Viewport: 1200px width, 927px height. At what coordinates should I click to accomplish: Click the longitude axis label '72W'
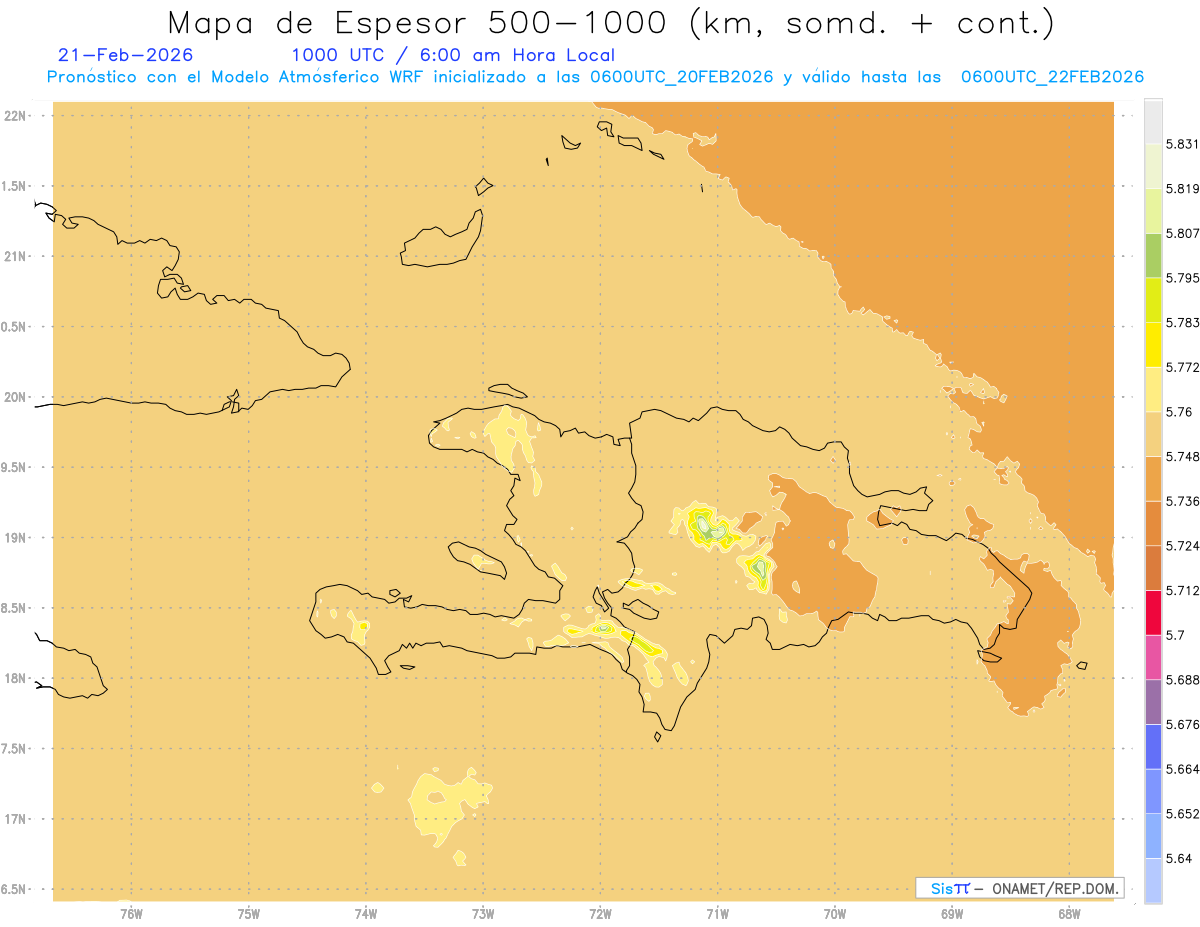click(x=600, y=914)
